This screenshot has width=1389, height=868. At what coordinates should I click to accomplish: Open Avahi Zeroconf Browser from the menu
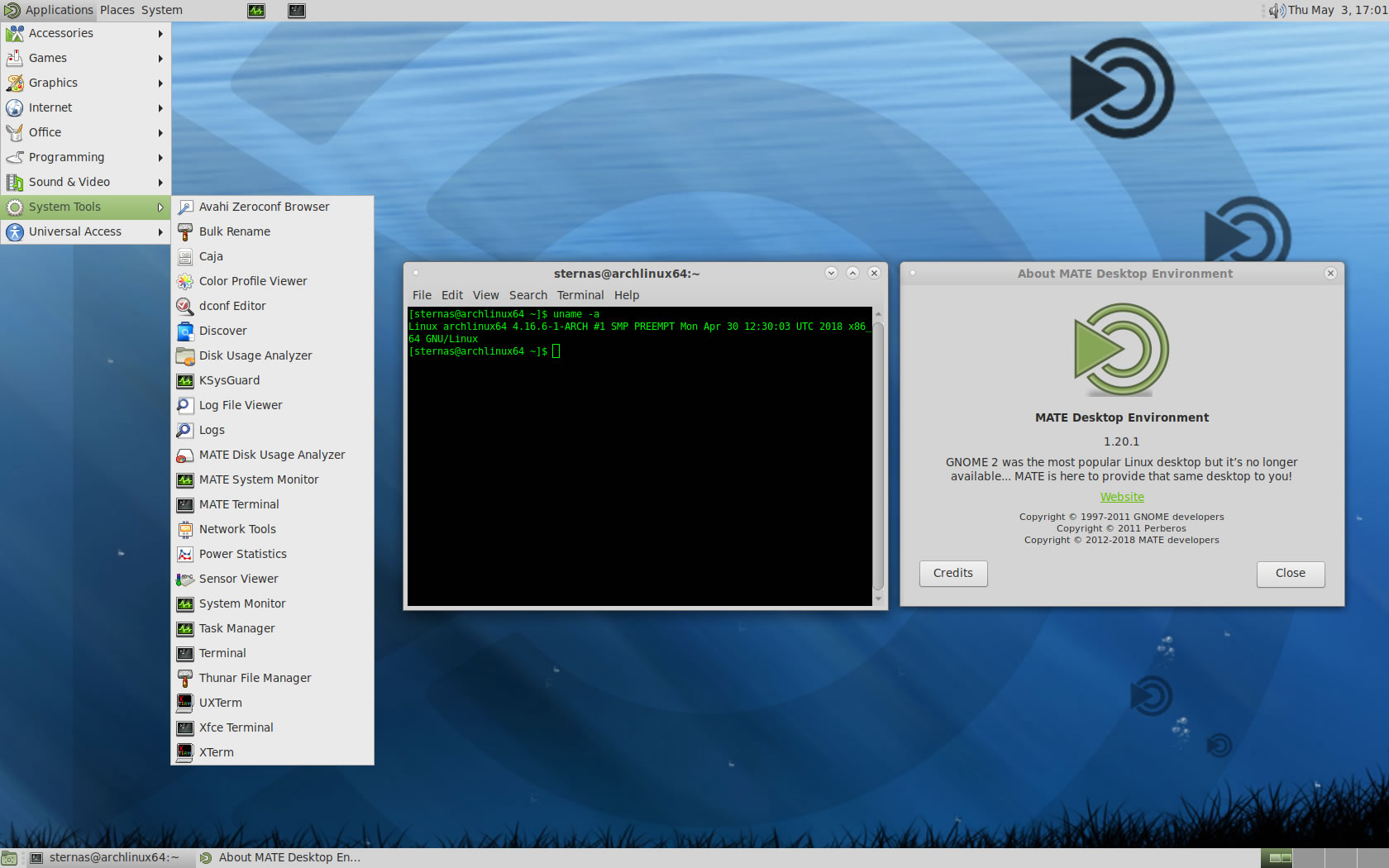[272, 207]
